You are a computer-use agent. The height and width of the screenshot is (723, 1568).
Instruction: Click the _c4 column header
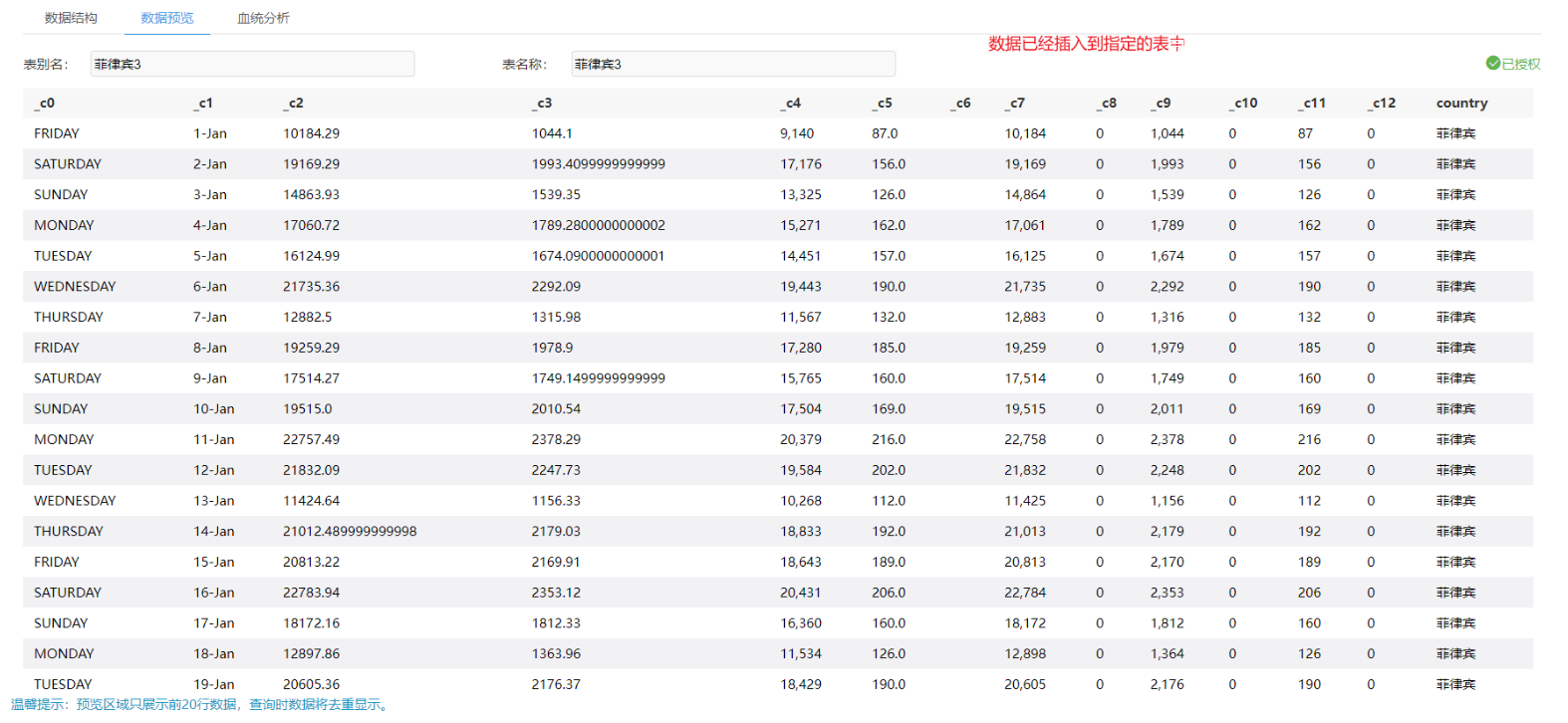pos(790,103)
